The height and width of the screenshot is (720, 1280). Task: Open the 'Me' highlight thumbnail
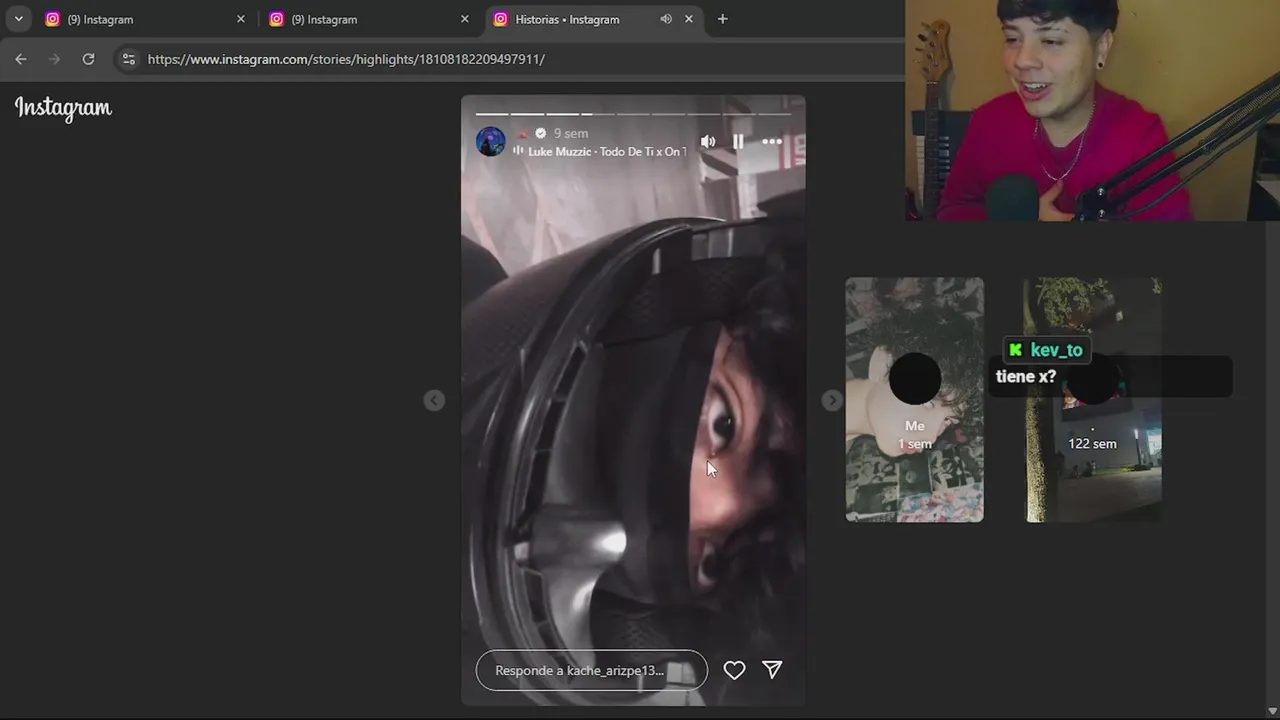915,400
